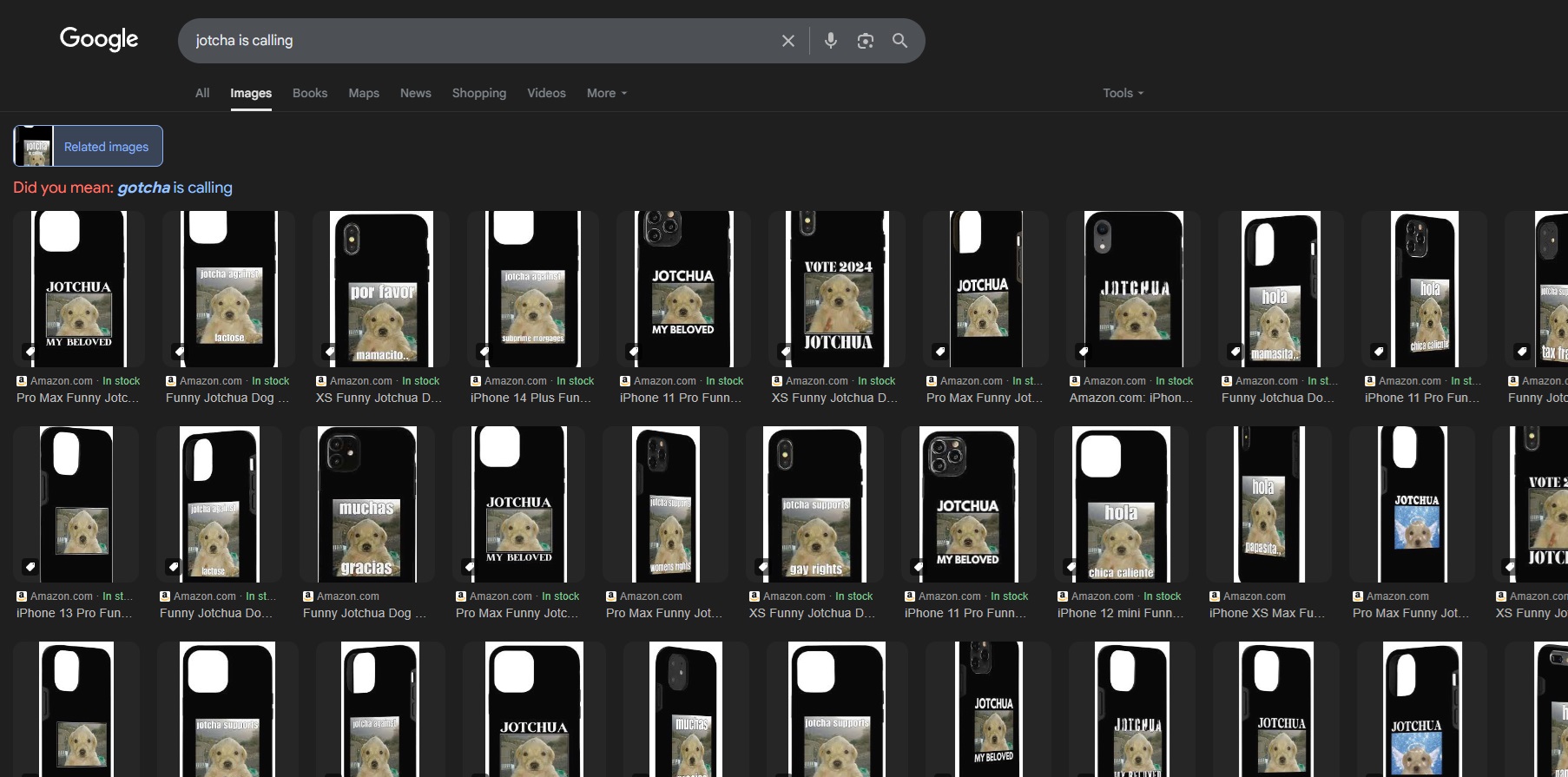The image size is (1568, 777).
Task: Click the Related images chip
Action: coord(88,146)
